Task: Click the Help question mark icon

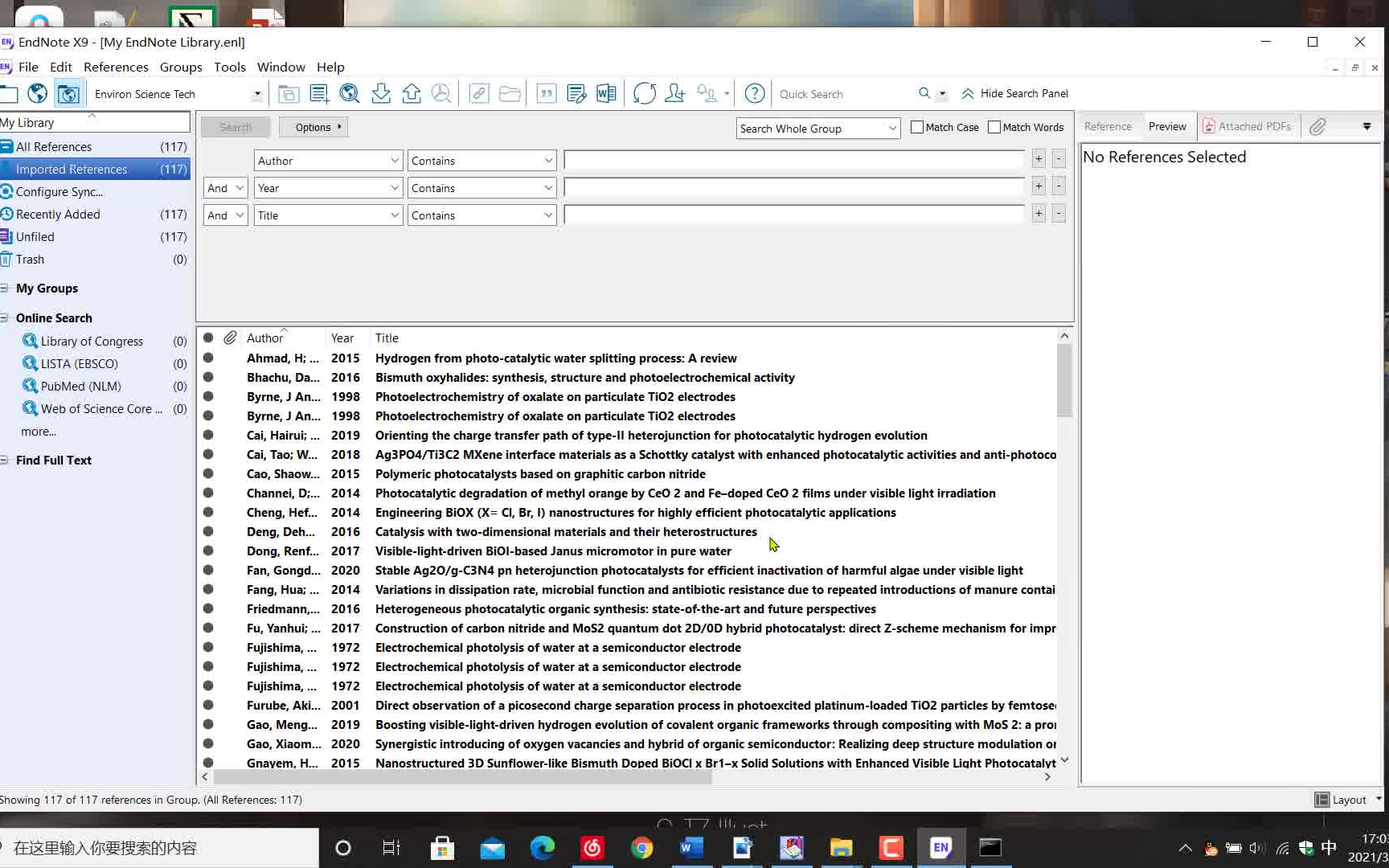Action: click(755, 94)
